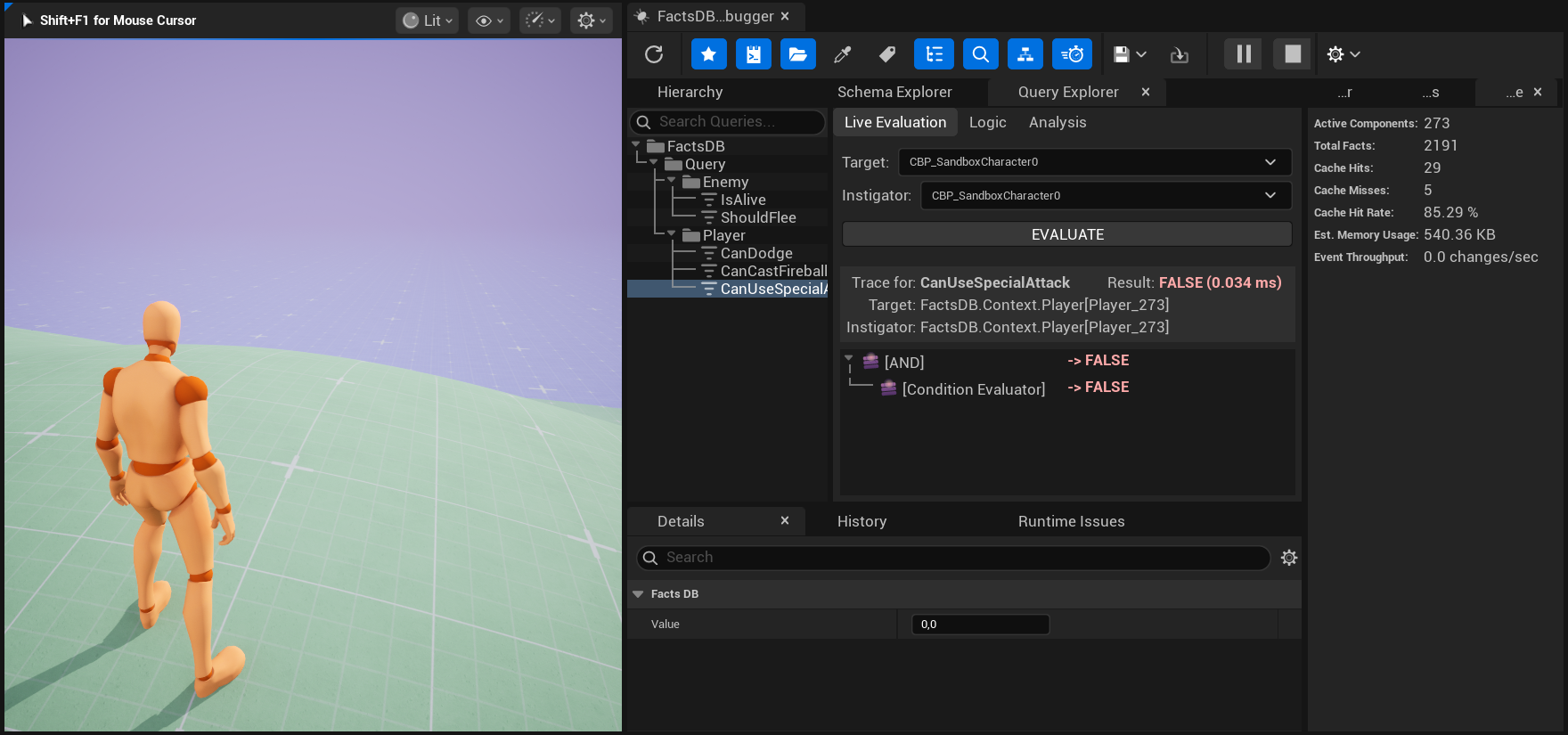Select the collapsed '...e' tab

[x=1514, y=92]
